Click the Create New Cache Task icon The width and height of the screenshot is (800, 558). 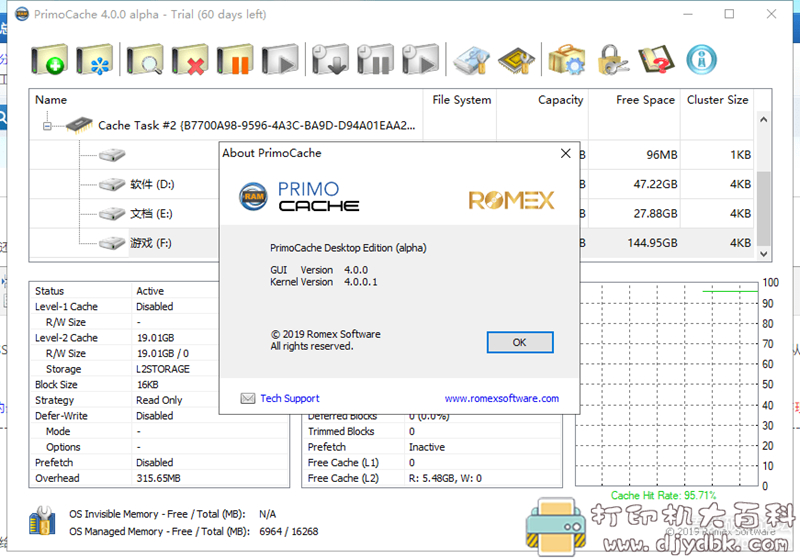pyautogui.click(x=49, y=60)
